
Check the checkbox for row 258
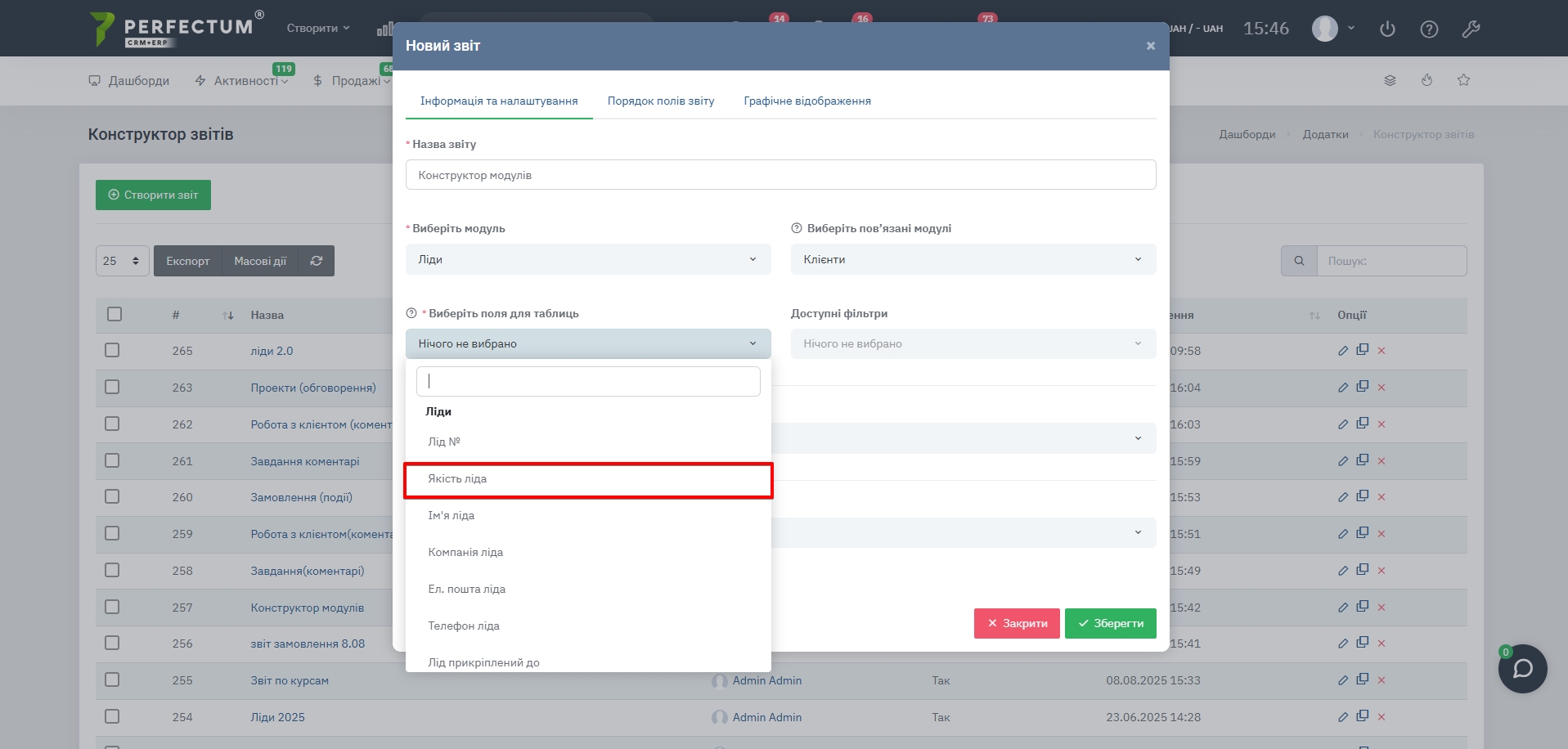click(x=112, y=570)
